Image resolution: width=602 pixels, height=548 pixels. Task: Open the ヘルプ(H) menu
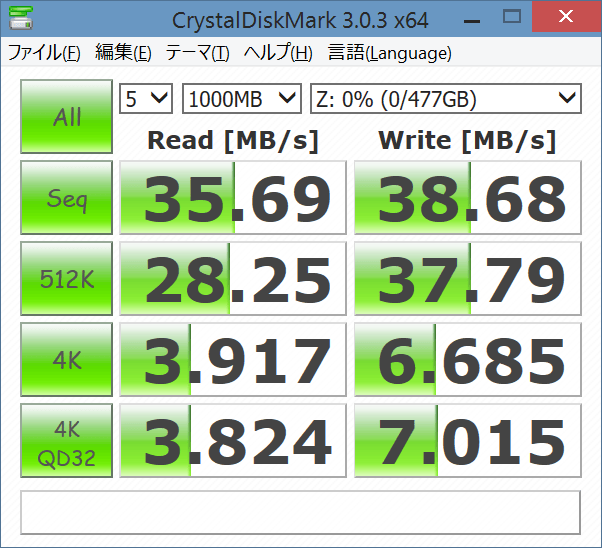pos(278,53)
